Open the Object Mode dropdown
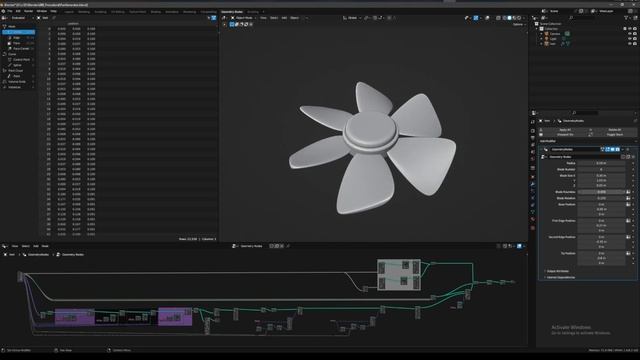Viewport: 640px width, 360px height. click(x=243, y=18)
